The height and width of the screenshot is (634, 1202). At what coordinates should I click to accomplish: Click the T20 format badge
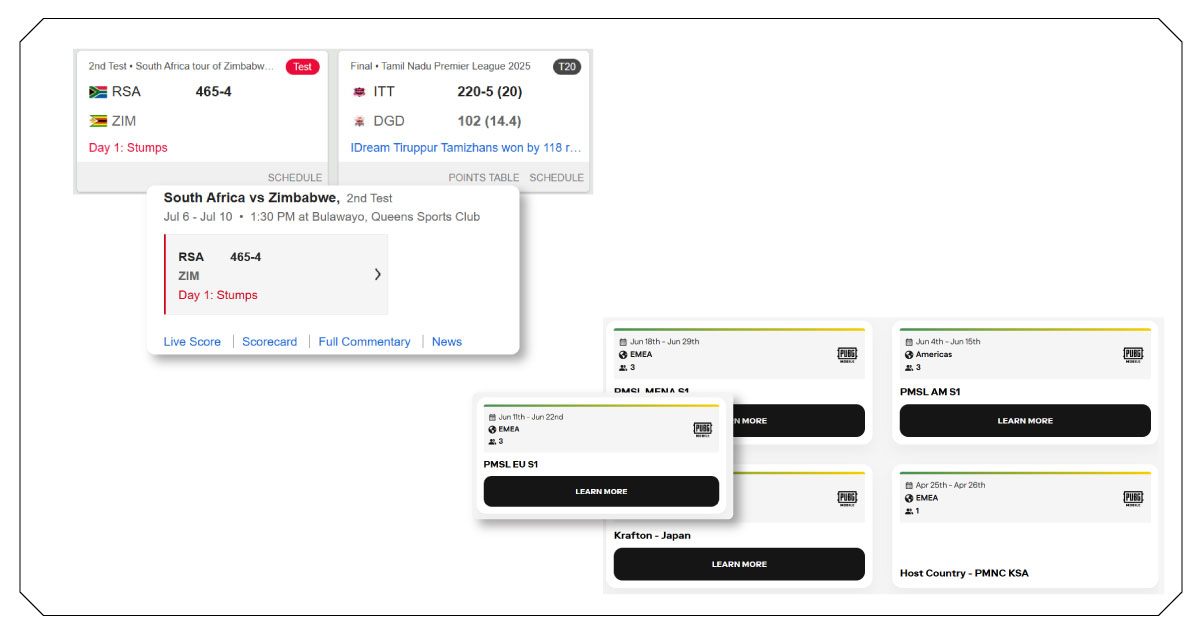567,67
